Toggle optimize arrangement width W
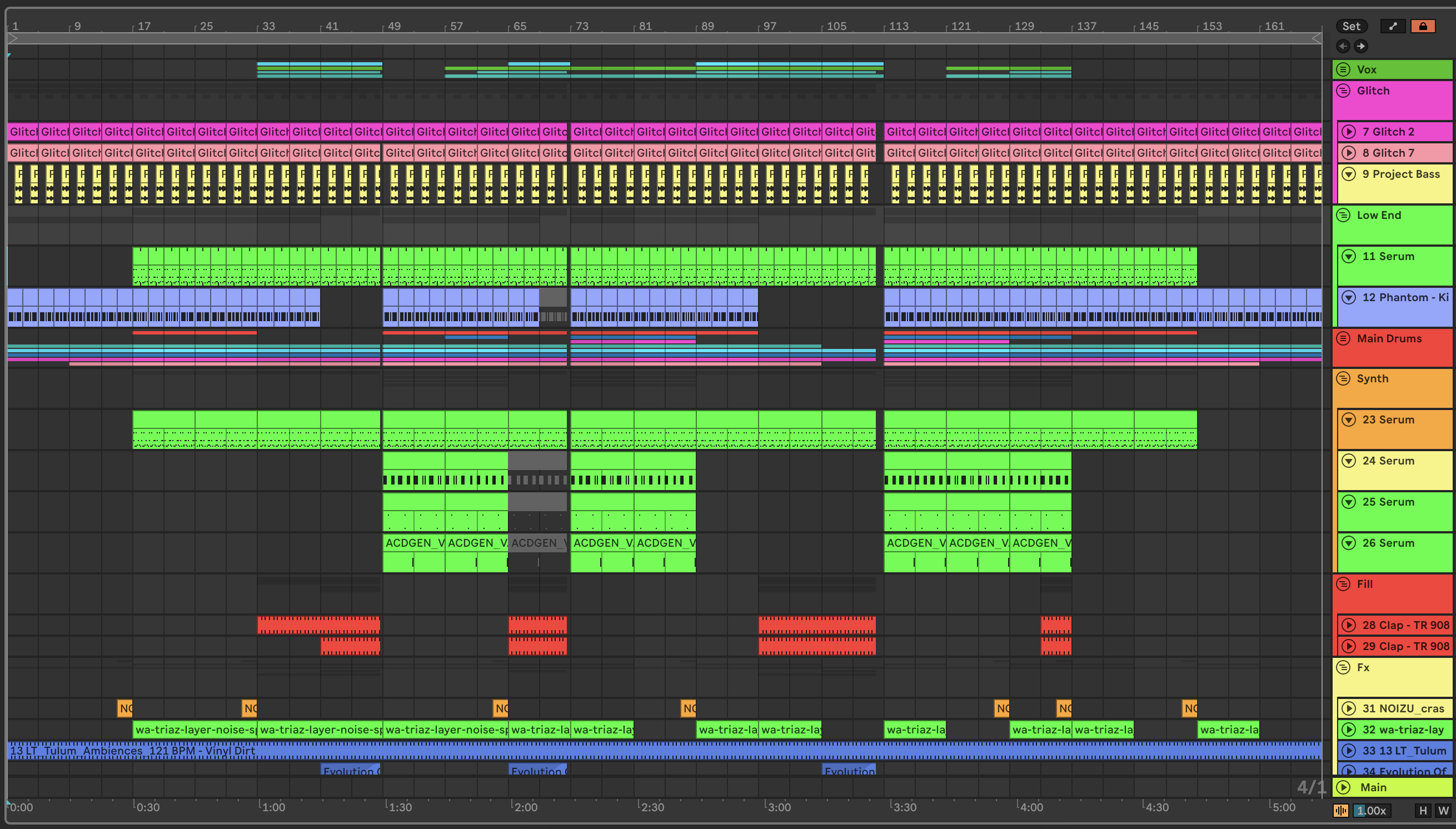 coord(1443,810)
